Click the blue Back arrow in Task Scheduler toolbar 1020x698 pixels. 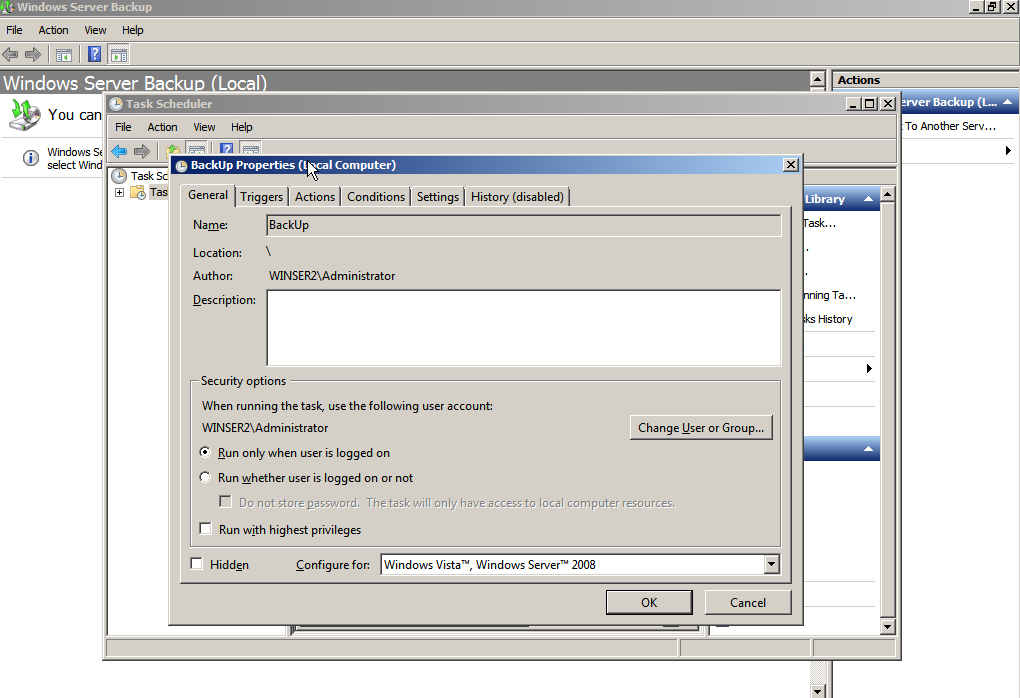coord(119,152)
